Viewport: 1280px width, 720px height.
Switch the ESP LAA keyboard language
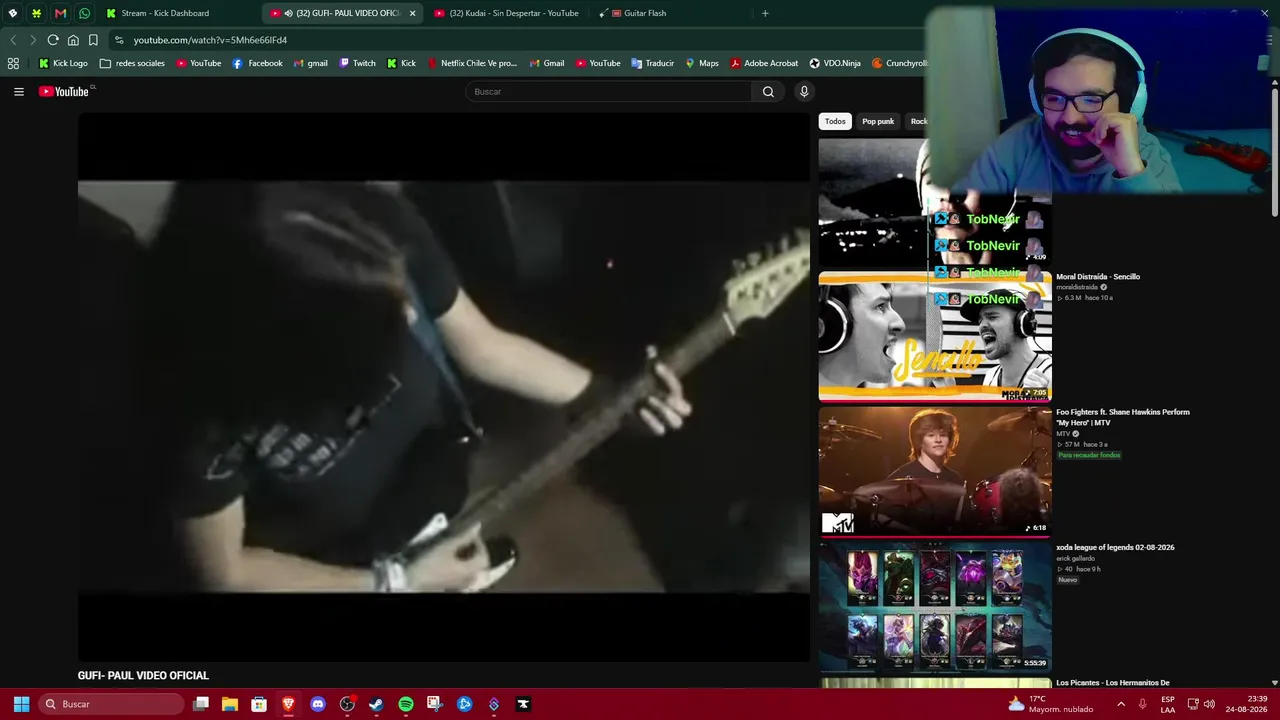coord(1168,704)
